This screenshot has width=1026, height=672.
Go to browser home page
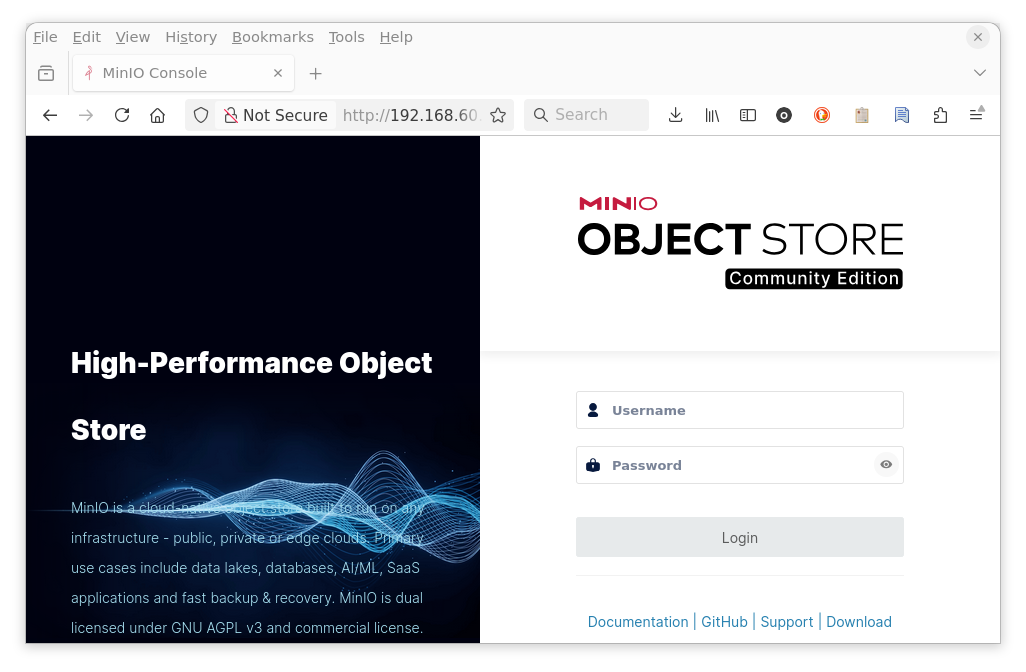(157, 115)
